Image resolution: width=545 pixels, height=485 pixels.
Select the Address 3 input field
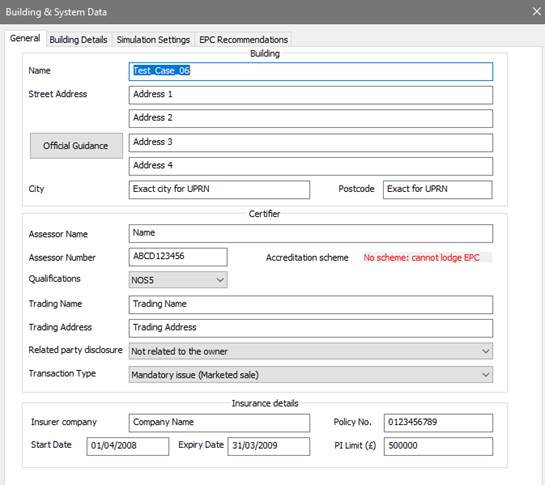[311, 143]
